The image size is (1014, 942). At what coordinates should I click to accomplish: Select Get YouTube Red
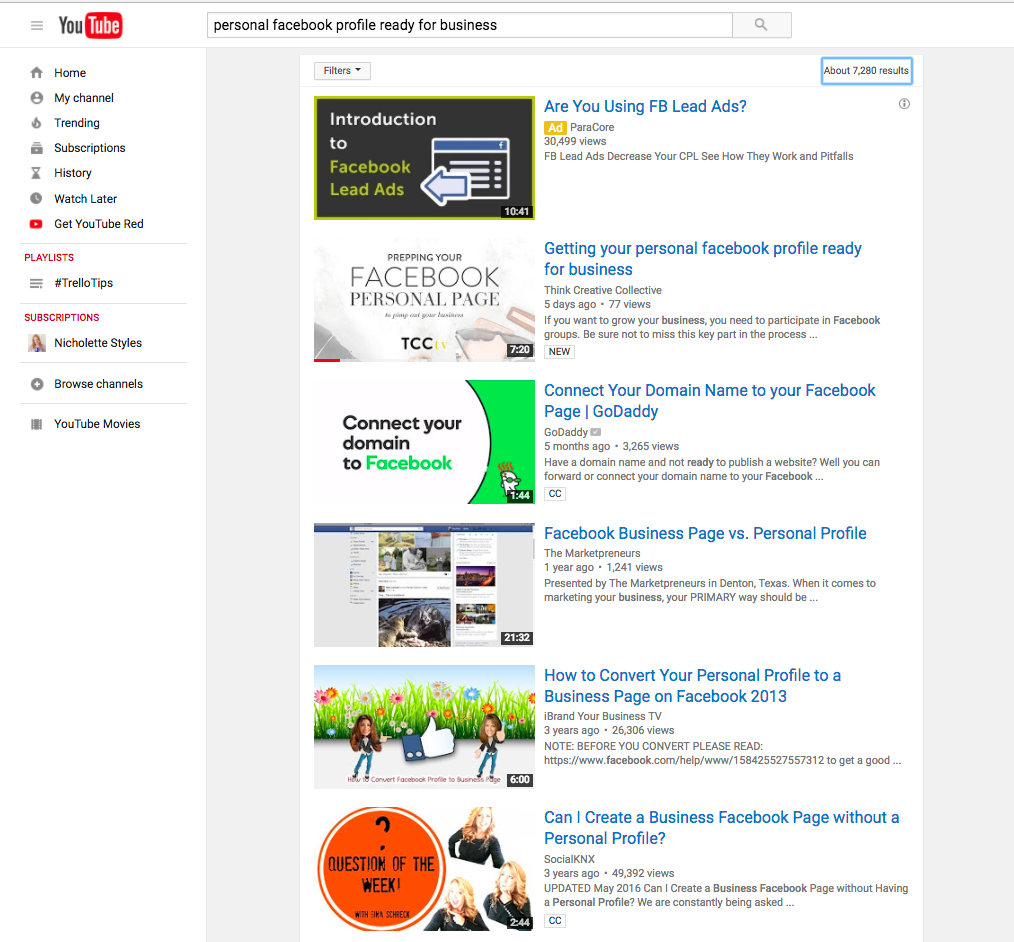pyautogui.click(x=99, y=224)
